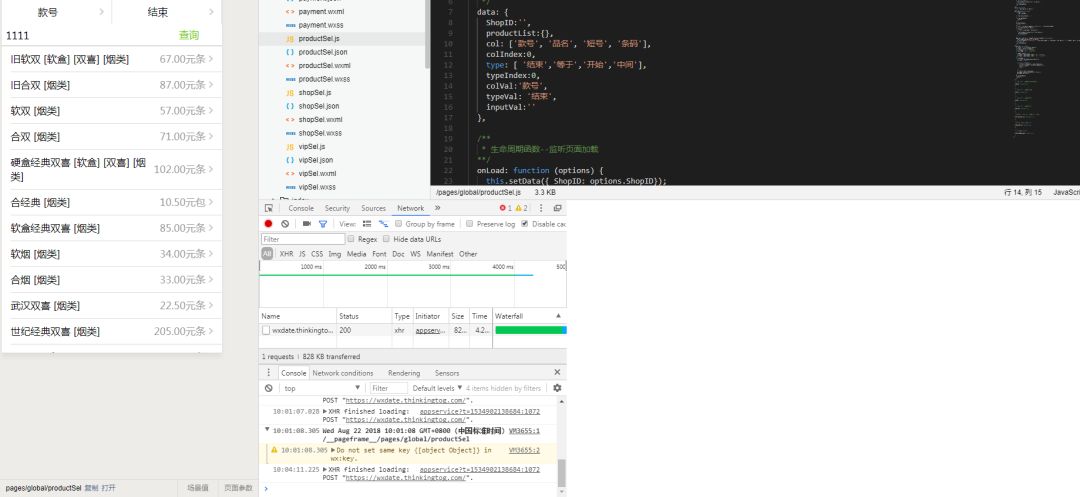Stop recording network log red button

[269, 224]
